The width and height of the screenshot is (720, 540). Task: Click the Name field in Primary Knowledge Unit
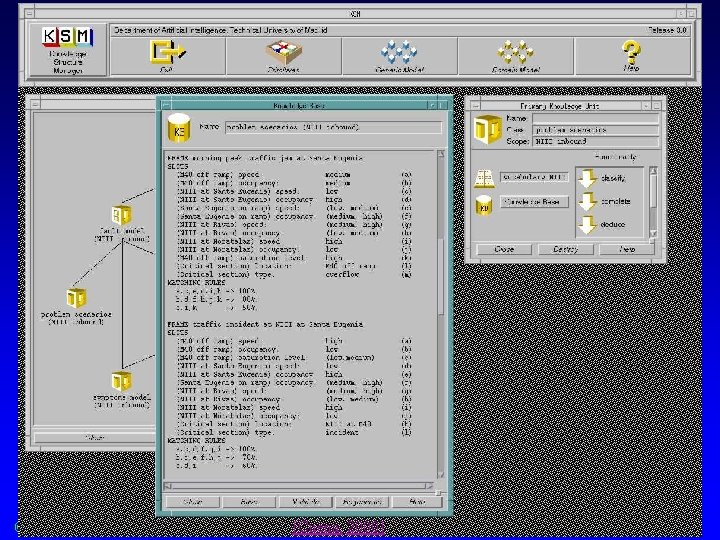[595, 117]
